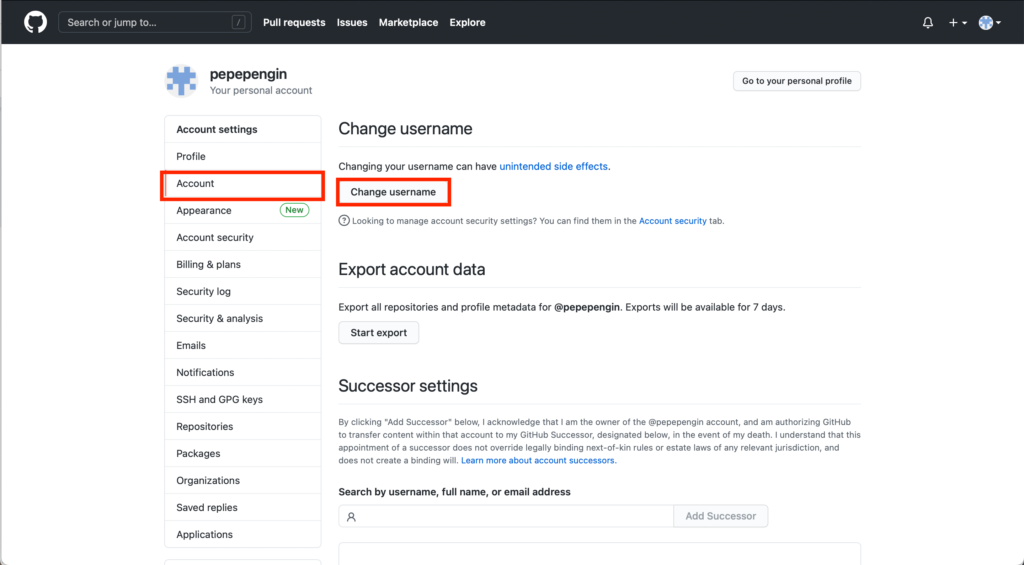This screenshot has height=565, width=1024.
Task: Click the pepepengin username heading
Action: (248, 74)
